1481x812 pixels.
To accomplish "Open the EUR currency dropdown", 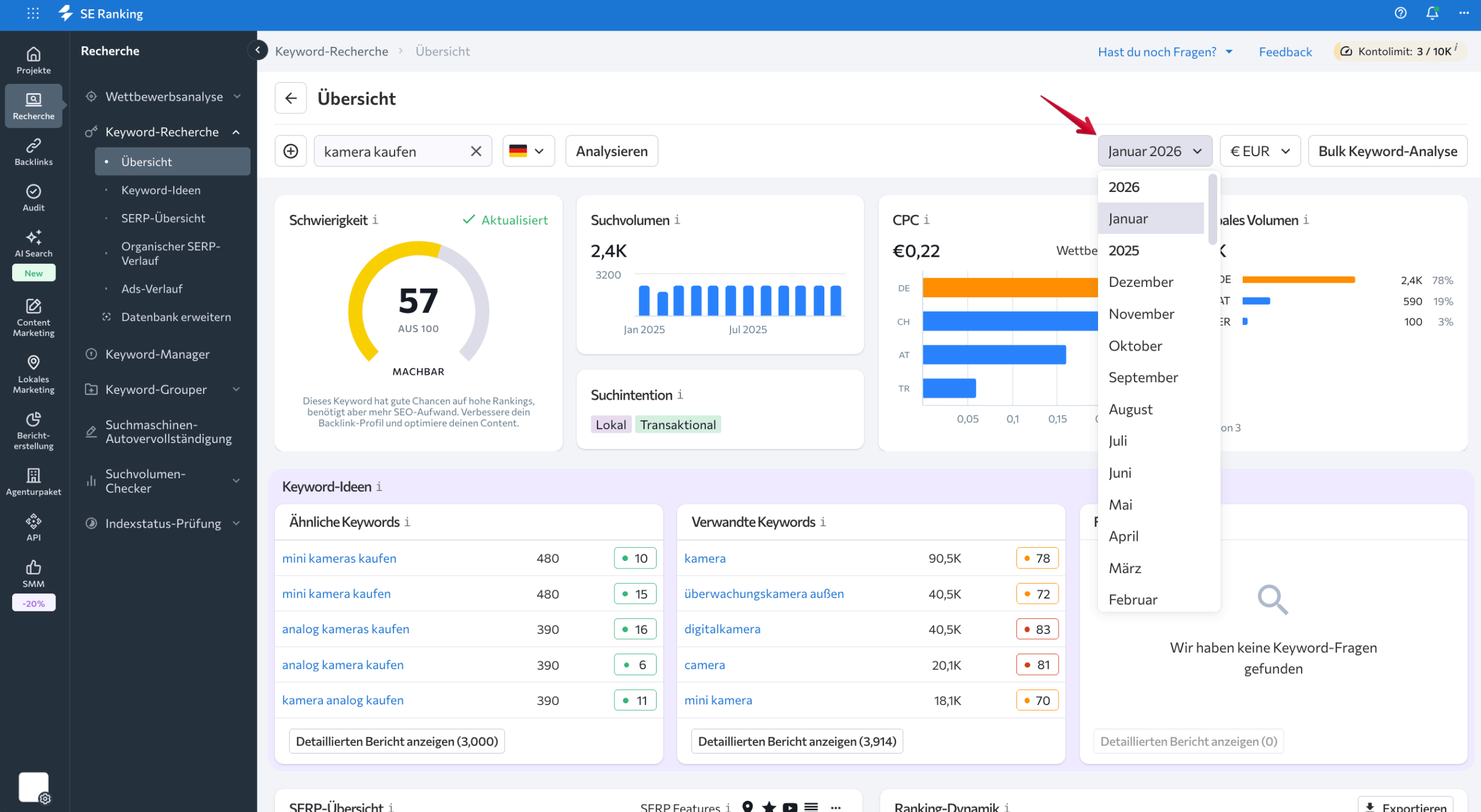I will [x=1260, y=151].
